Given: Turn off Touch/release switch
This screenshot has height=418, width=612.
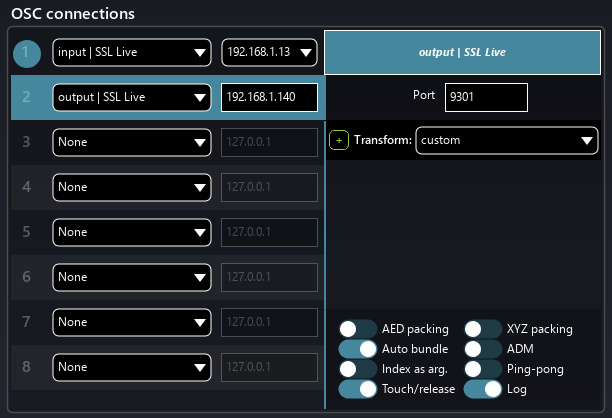Looking at the screenshot, I should [357, 389].
